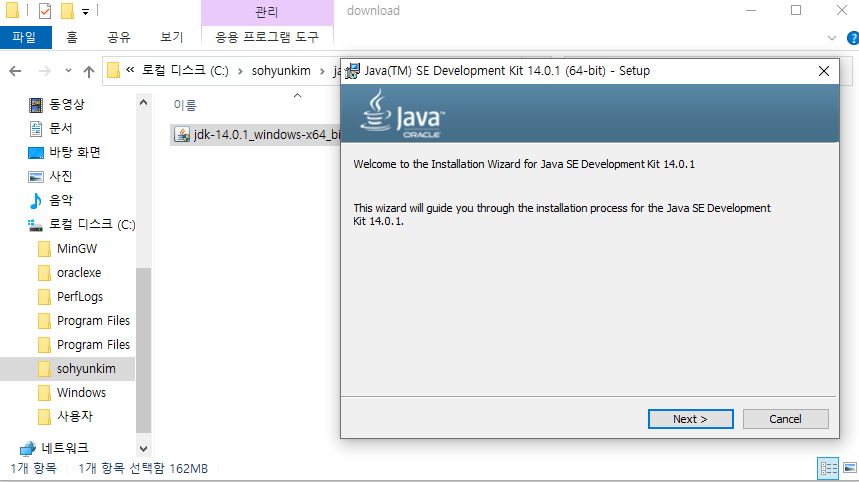Open 응용 프로그램 도구 tab
This screenshot has height=482, width=859.
pyautogui.click(x=267, y=37)
